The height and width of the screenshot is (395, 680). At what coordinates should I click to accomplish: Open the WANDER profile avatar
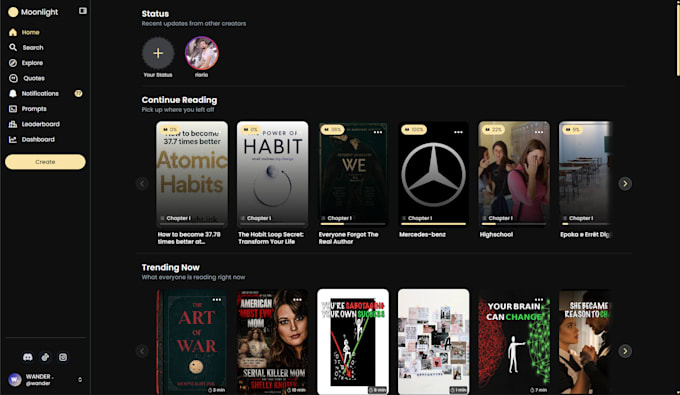coord(15,380)
